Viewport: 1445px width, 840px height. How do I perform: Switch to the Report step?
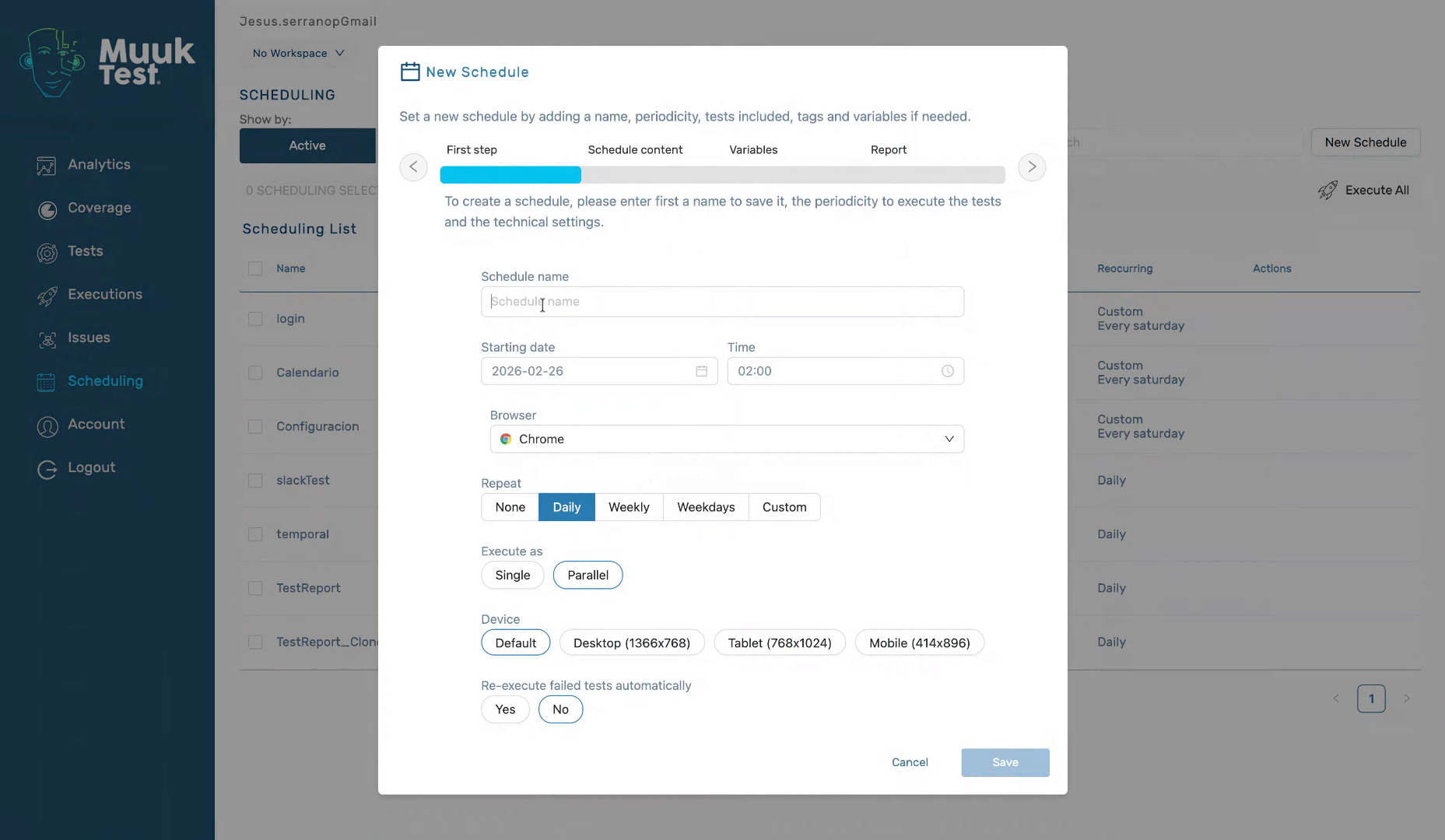(888, 149)
